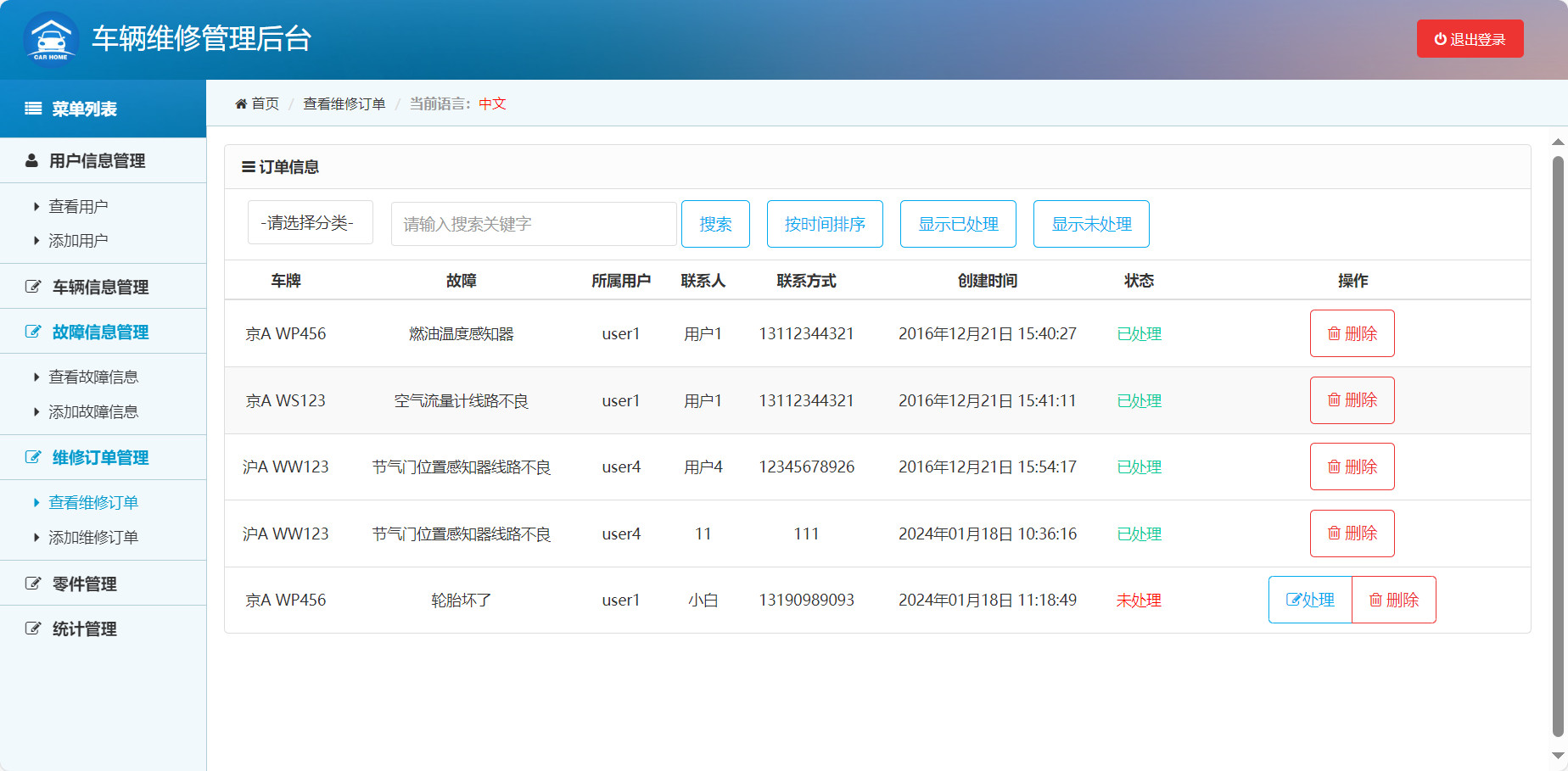1568x771 pixels.
Task: Click the scrollbar up arrow
Action: point(1558,142)
